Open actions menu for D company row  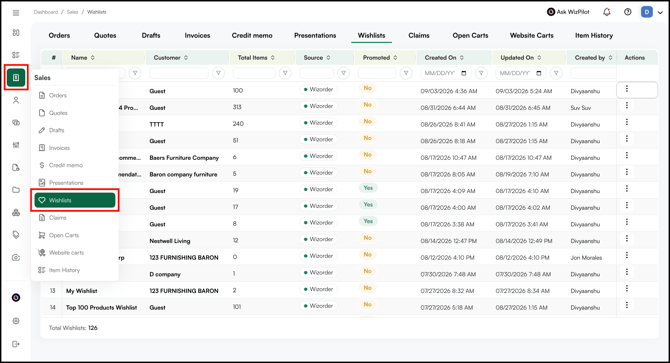(x=627, y=272)
